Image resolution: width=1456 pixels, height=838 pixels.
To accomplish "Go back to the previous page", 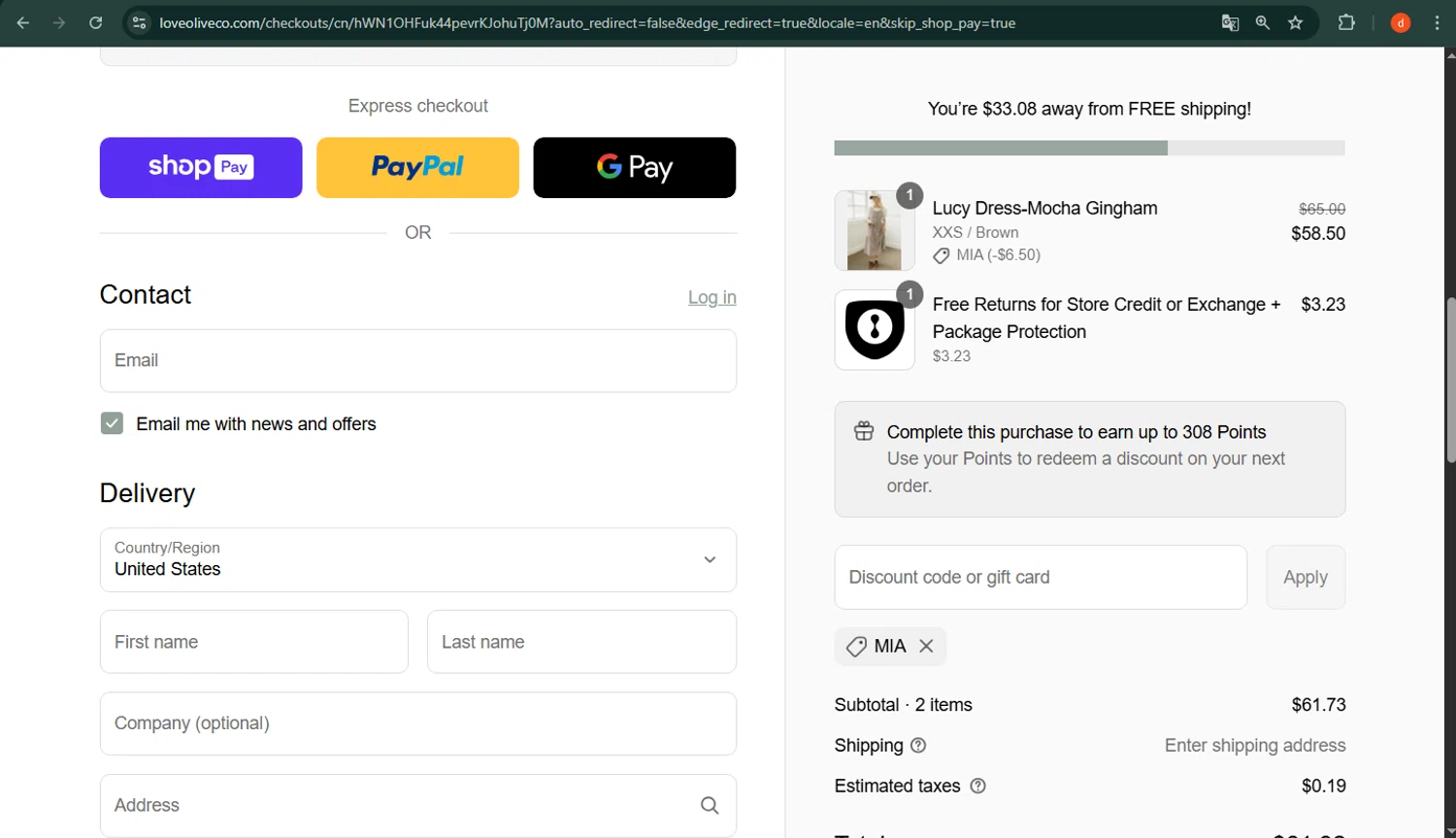I will (23, 22).
